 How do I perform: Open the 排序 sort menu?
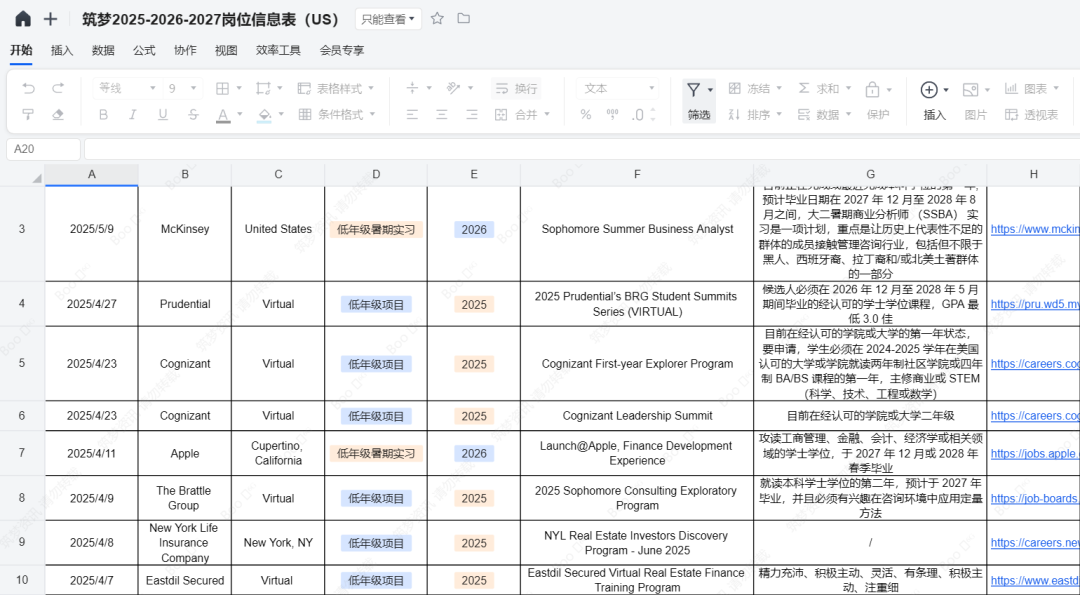point(755,114)
